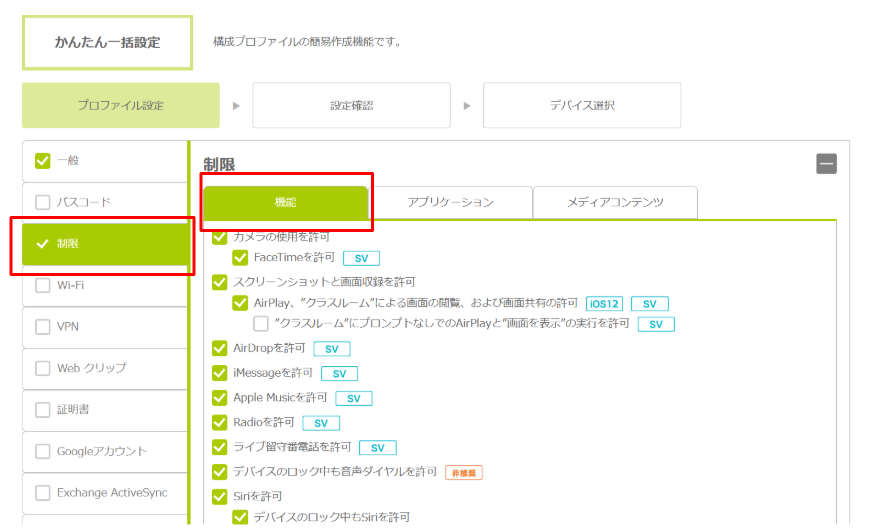880x529 pixels.
Task: Click the SV badge beside Radioを許可
Action: (x=321, y=423)
